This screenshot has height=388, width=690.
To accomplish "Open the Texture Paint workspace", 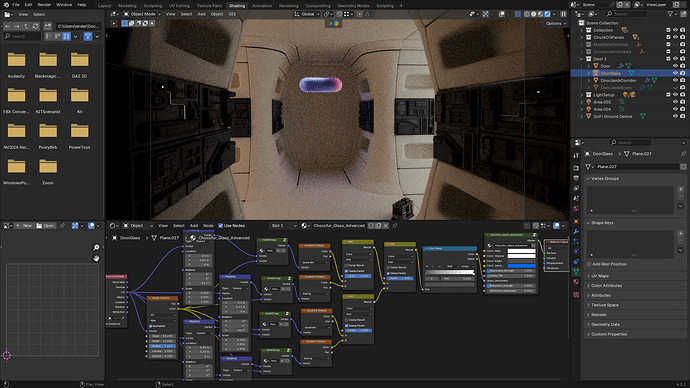I will pyautogui.click(x=209, y=6).
